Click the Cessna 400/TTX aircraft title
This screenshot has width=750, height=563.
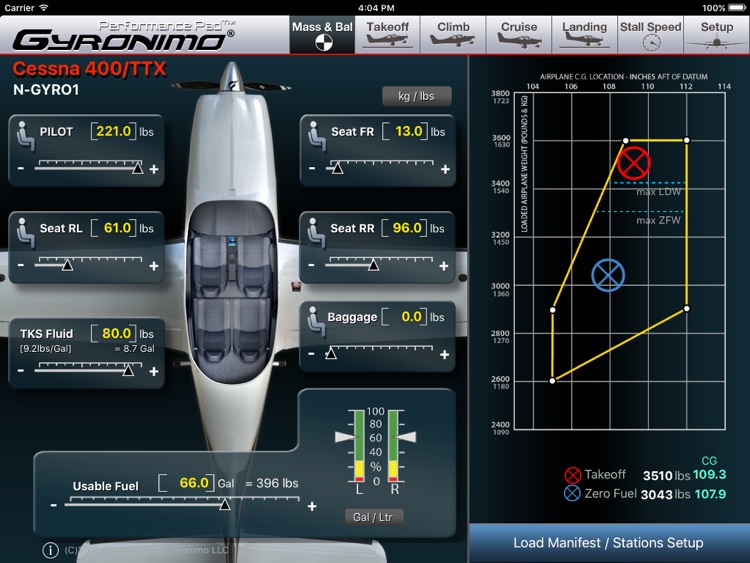[89, 69]
